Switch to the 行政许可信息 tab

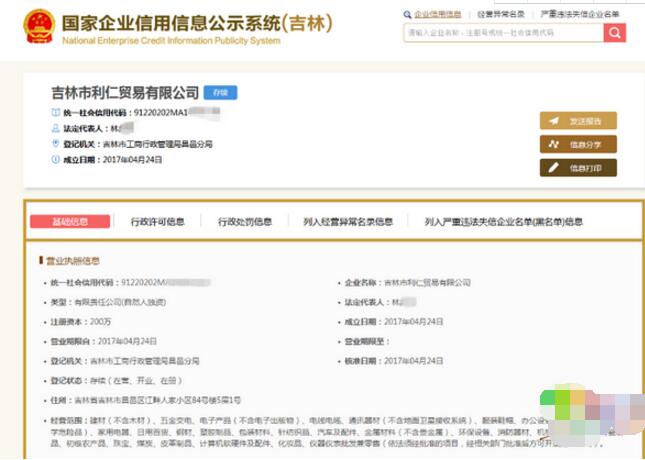tap(158, 222)
